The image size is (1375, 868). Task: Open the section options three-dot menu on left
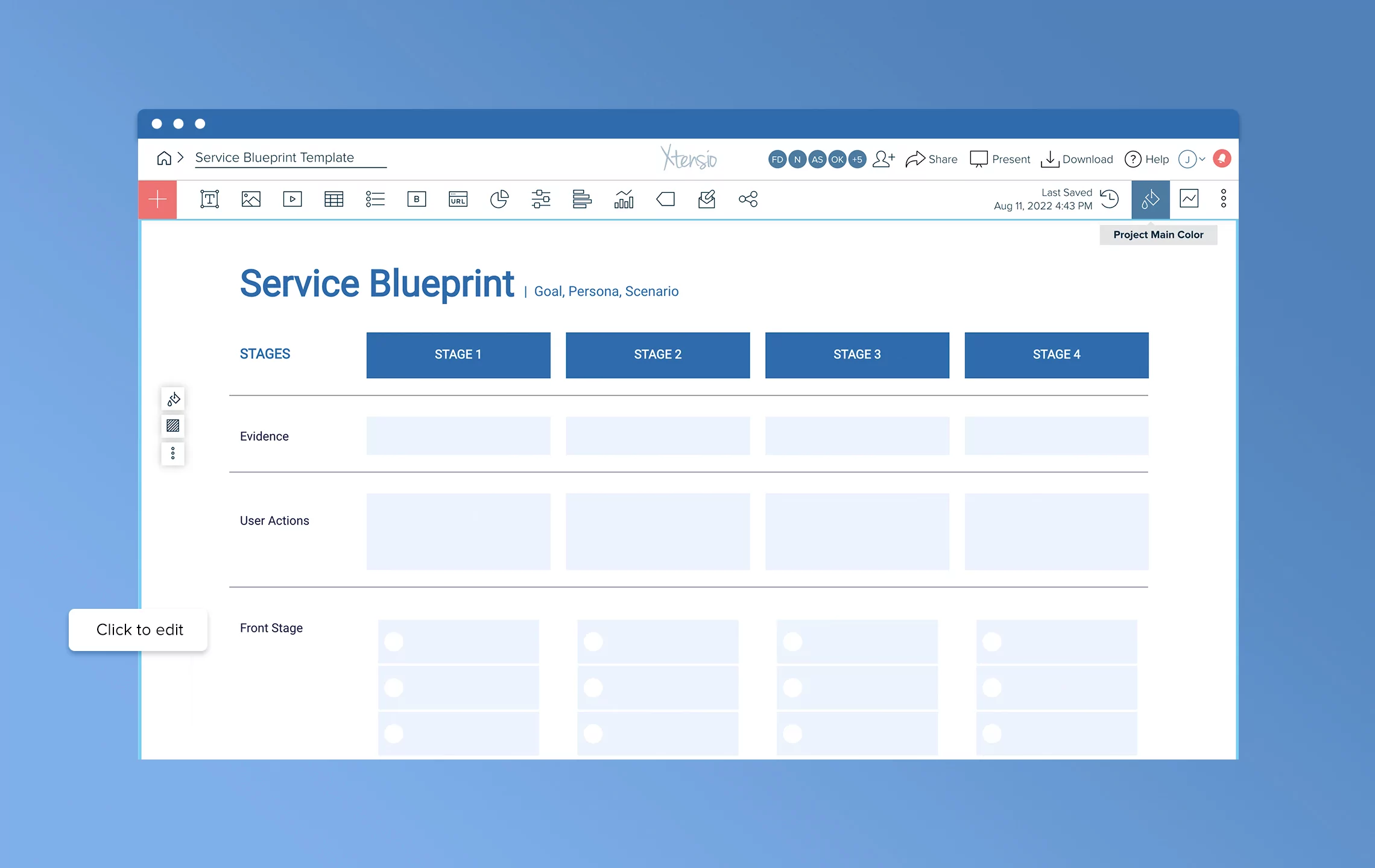coord(172,453)
